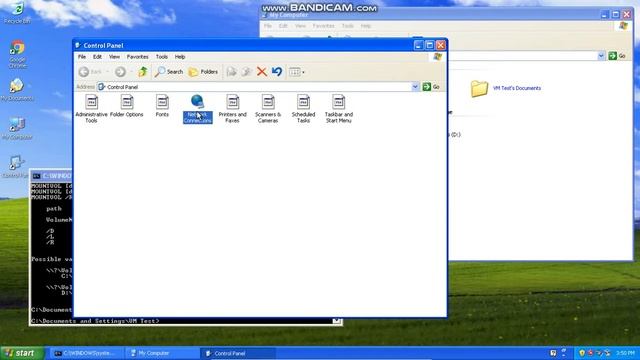Open the Start menu
The height and width of the screenshot is (360, 640).
coord(21,353)
